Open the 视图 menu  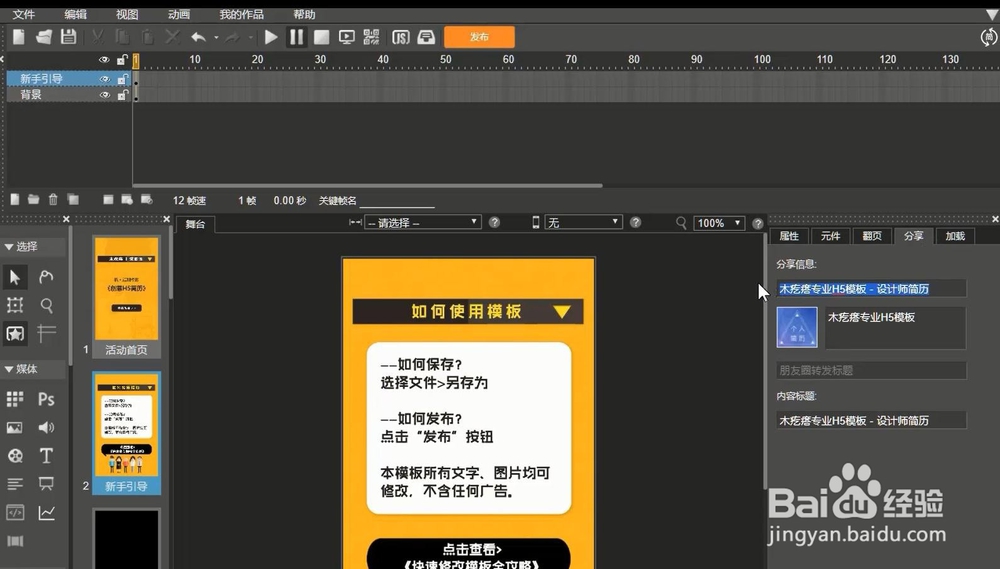tap(127, 14)
